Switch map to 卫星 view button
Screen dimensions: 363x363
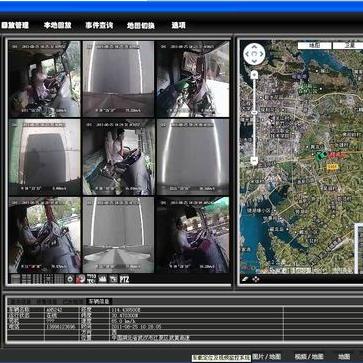348,46
